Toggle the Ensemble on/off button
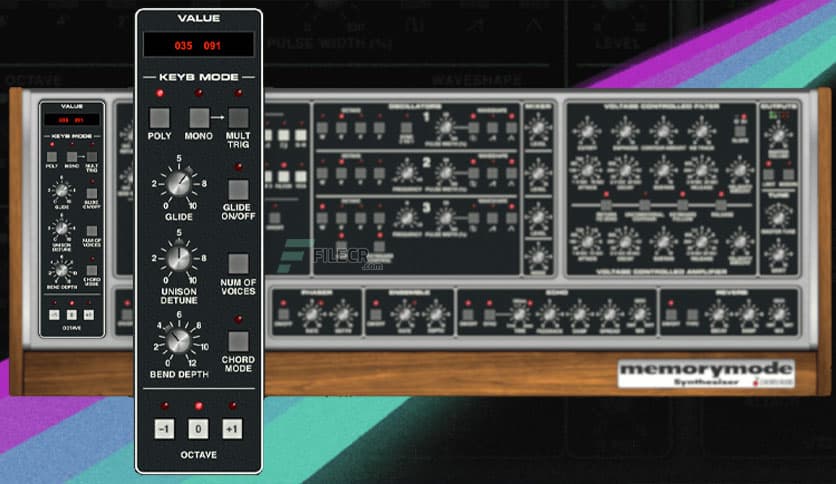The width and height of the screenshot is (836, 484). (x=376, y=314)
